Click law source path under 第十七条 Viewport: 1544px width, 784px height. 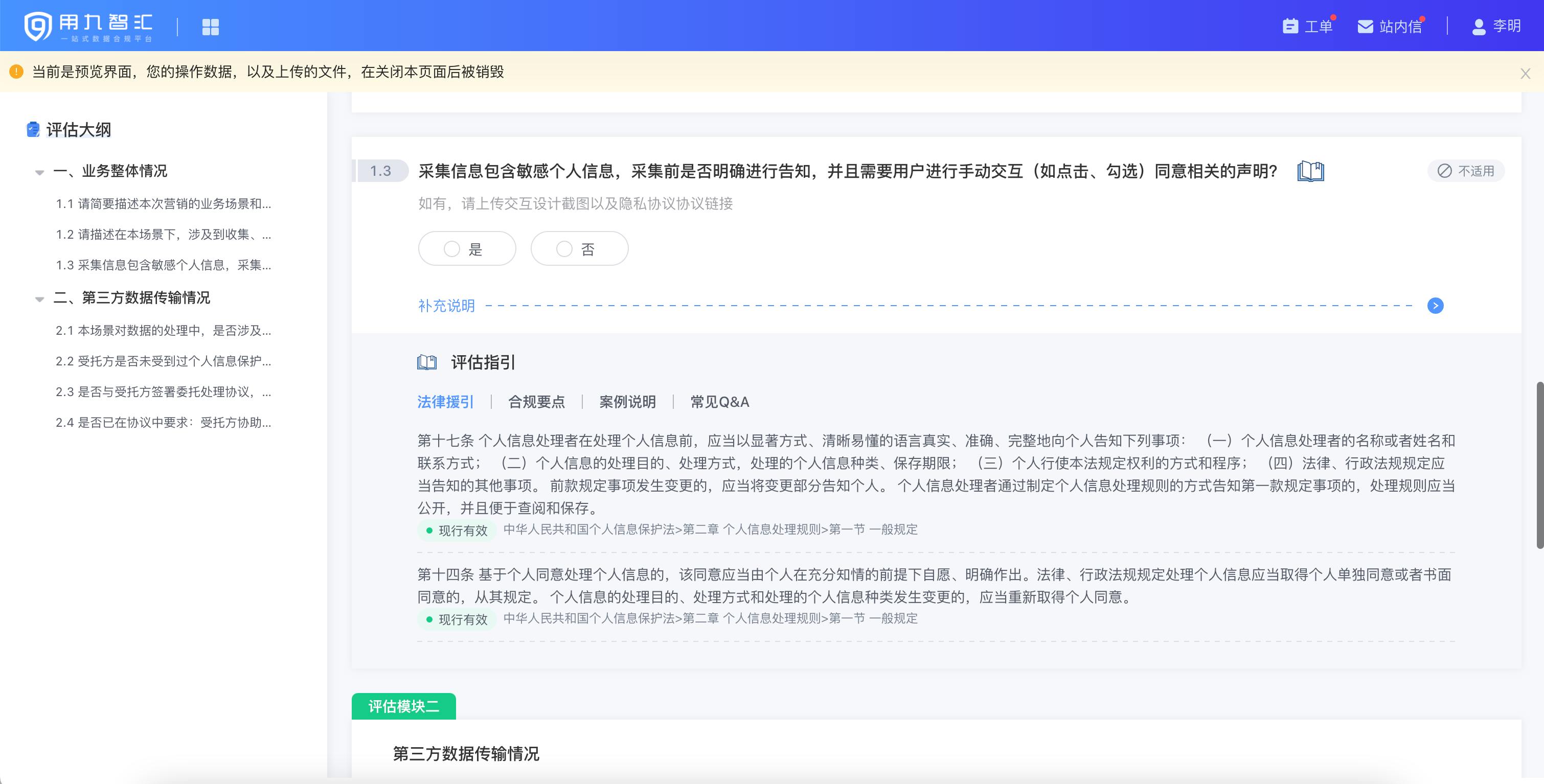coord(710,529)
